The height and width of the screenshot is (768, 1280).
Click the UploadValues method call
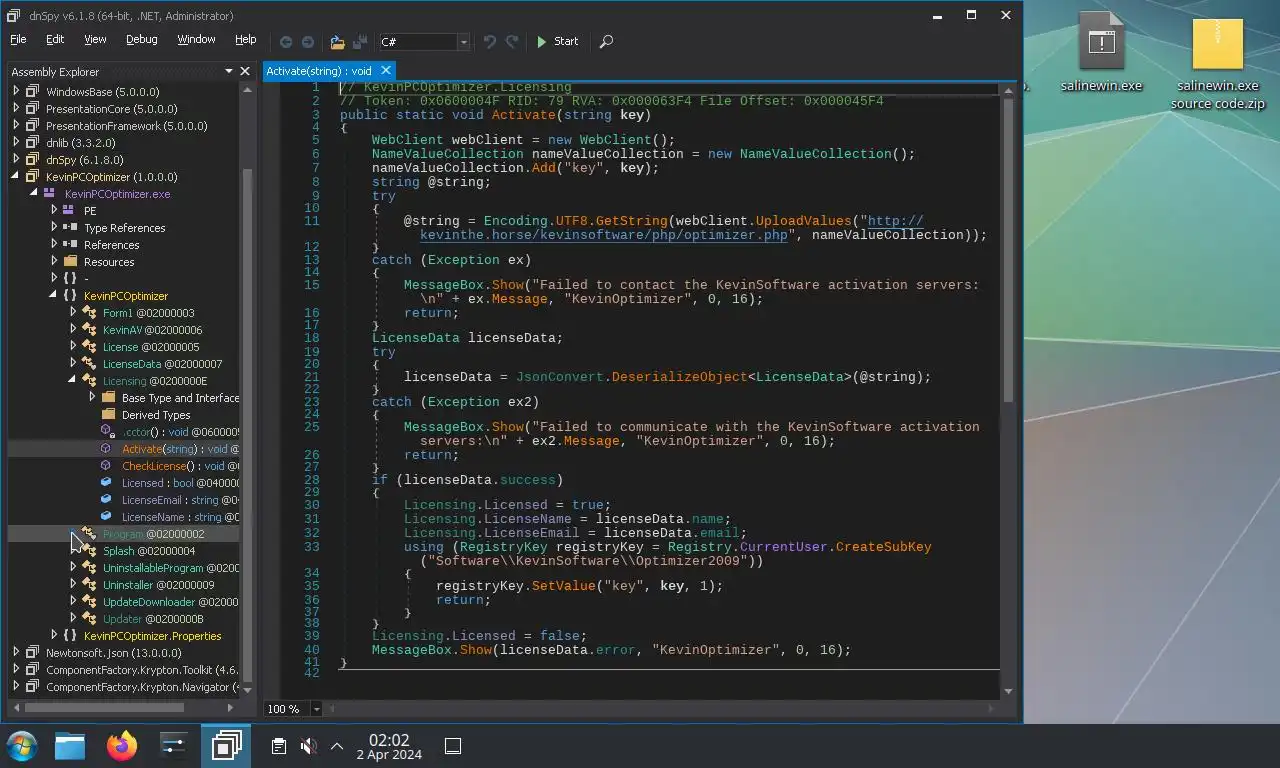(x=803, y=221)
